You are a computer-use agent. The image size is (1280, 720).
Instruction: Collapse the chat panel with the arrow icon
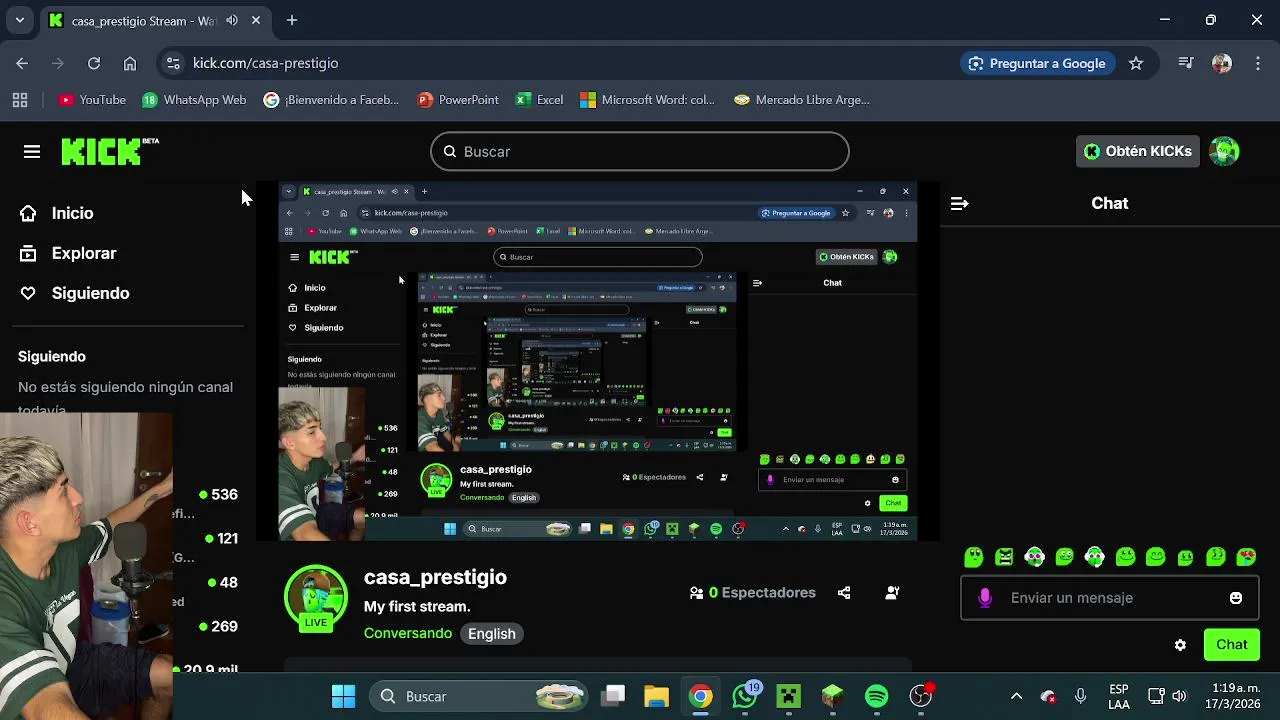[959, 203]
